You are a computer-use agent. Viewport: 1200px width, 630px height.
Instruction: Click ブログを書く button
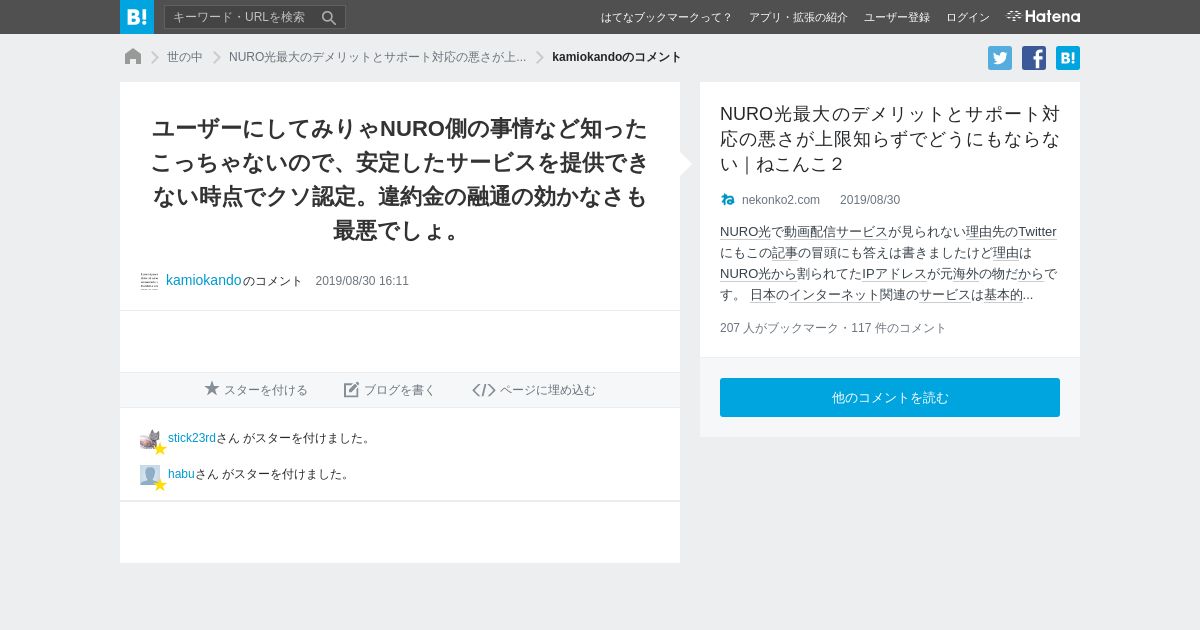click(390, 390)
